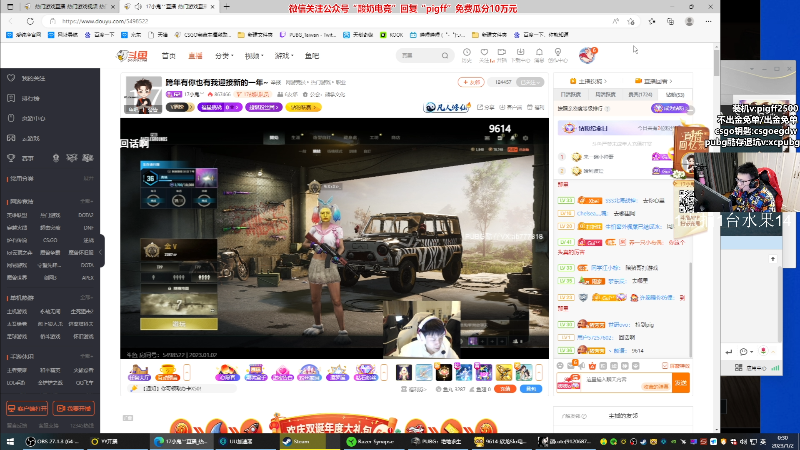
Task: Expand the grey followed-status dropdown
Action: [530, 82]
